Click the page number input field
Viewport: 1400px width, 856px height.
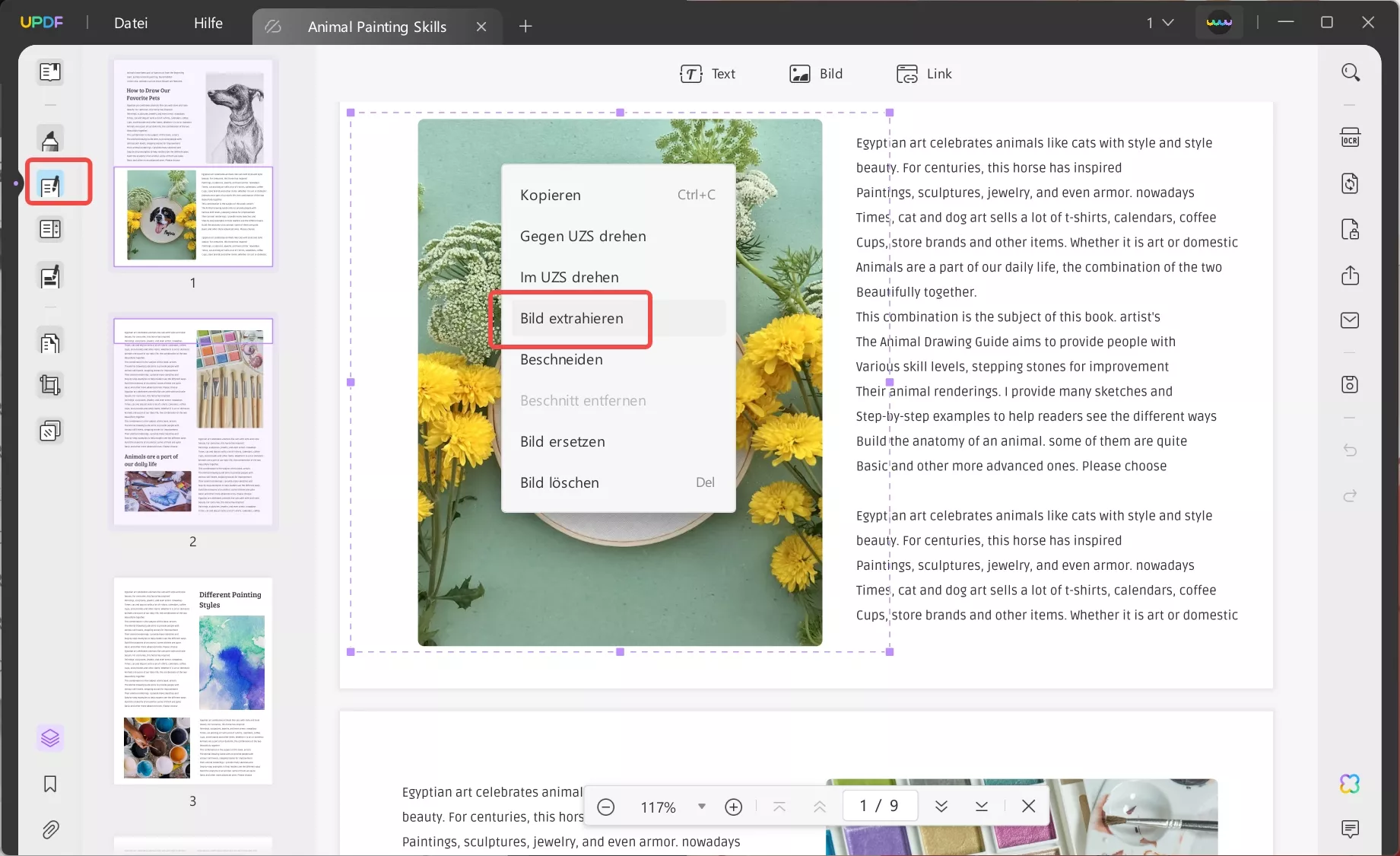pyautogui.click(x=879, y=806)
